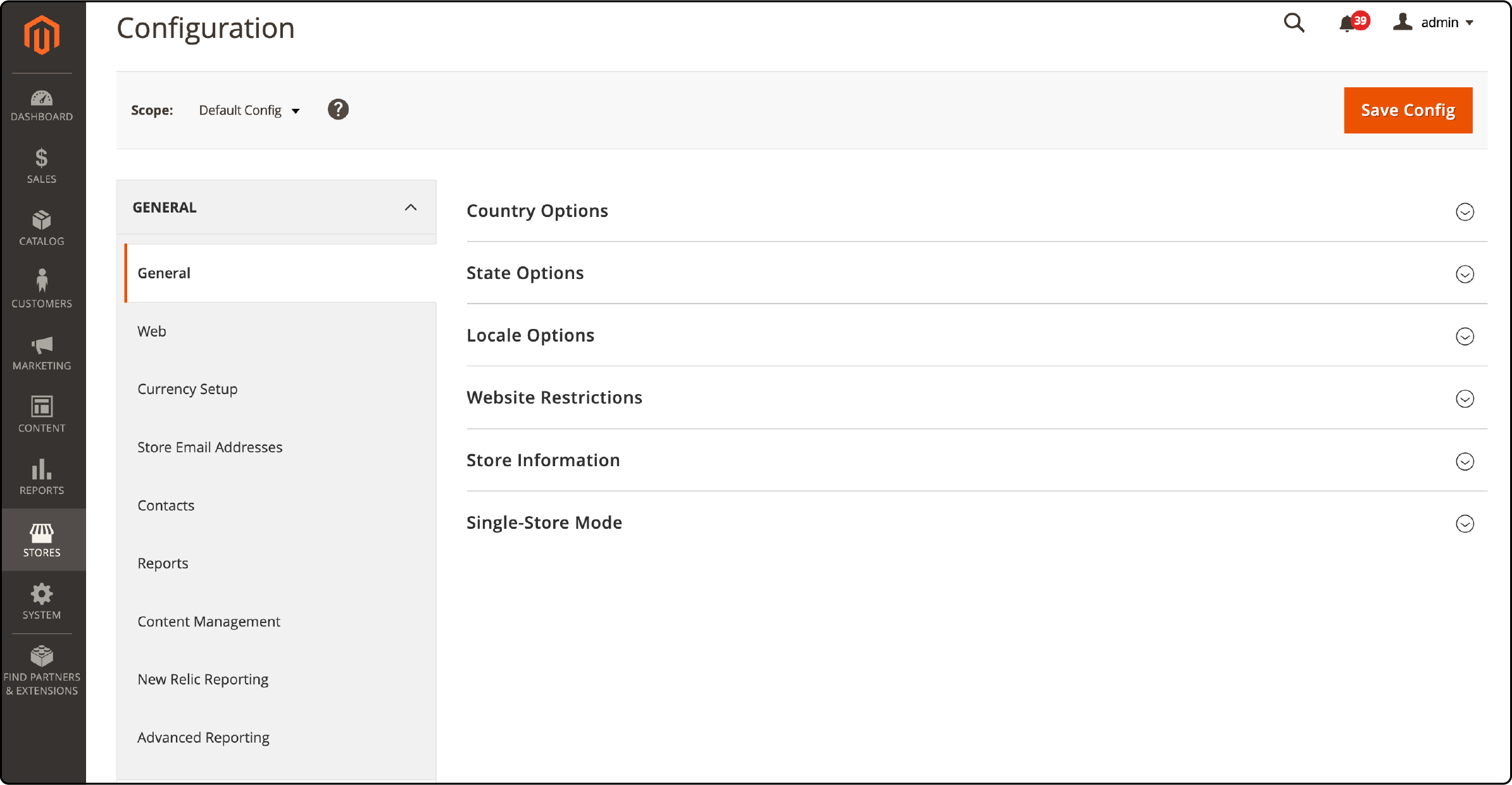Viewport: 1512px width, 785px height.
Task: Open the Default Config scope dropdown
Action: point(248,110)
